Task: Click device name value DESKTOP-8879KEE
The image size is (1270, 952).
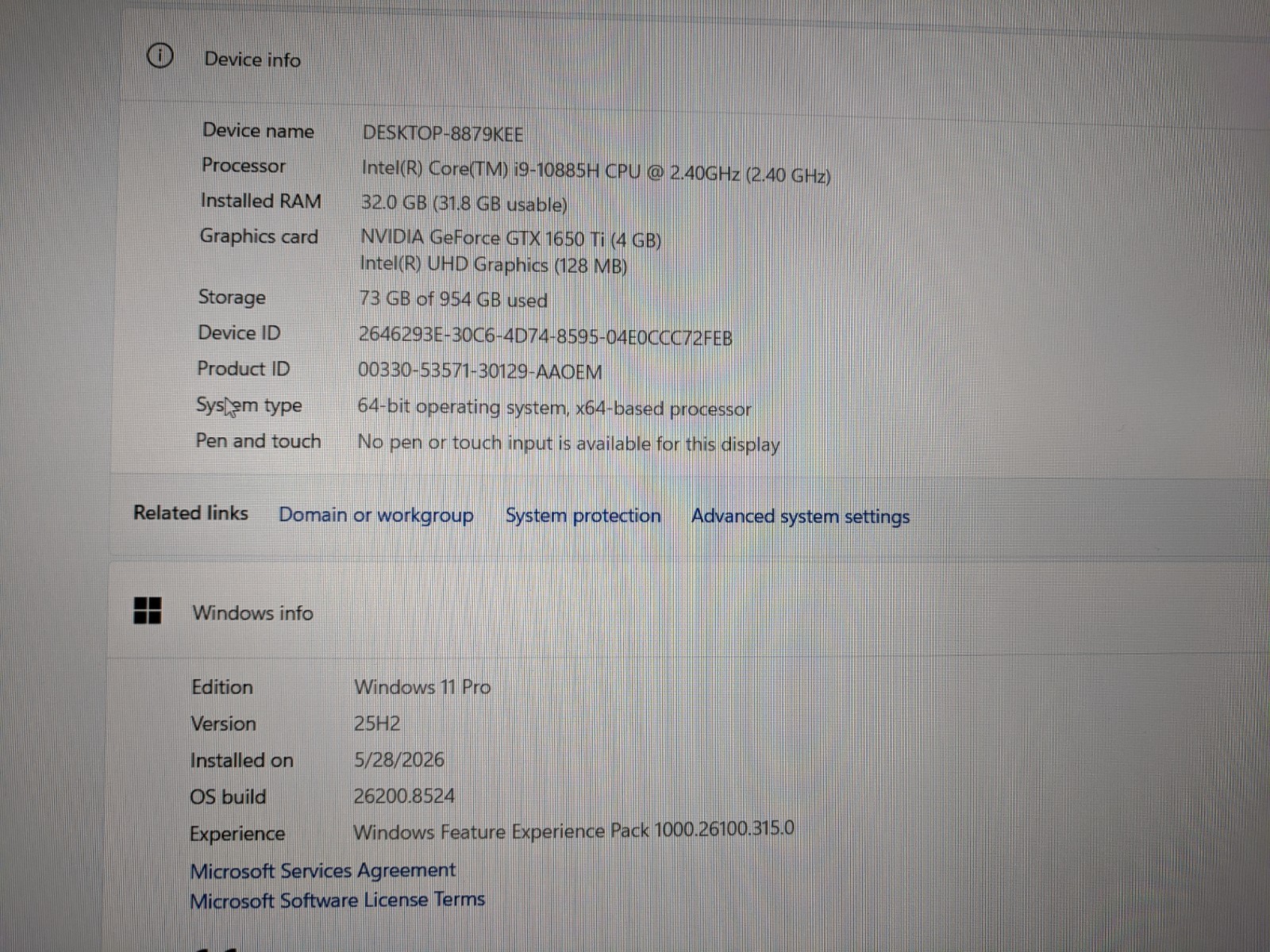Action: click(x=443, y=133)
